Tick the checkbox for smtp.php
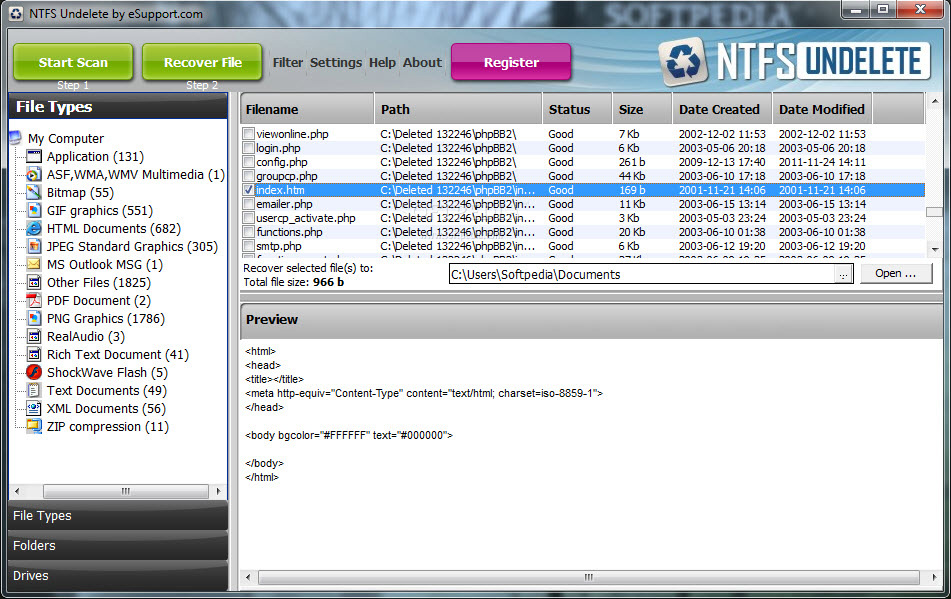This screenshot has height=599, width=951. point(249,246)
